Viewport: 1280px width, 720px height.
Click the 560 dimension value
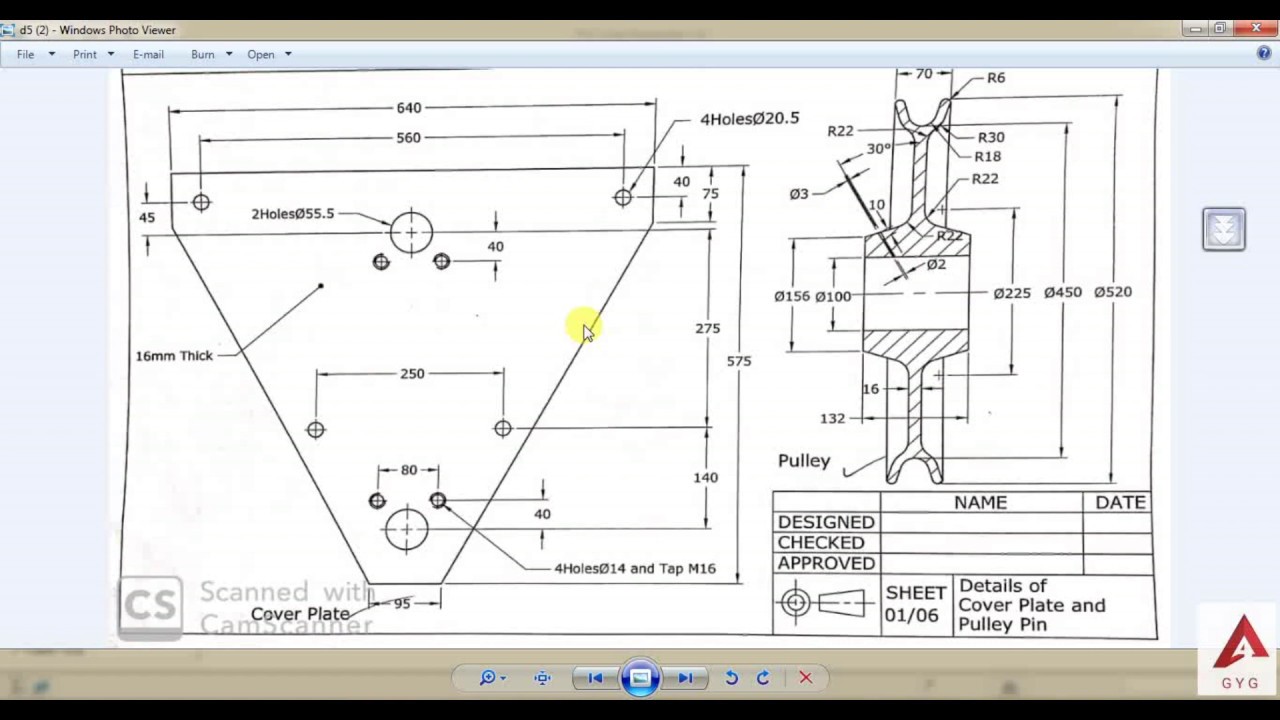click(409, 138)
